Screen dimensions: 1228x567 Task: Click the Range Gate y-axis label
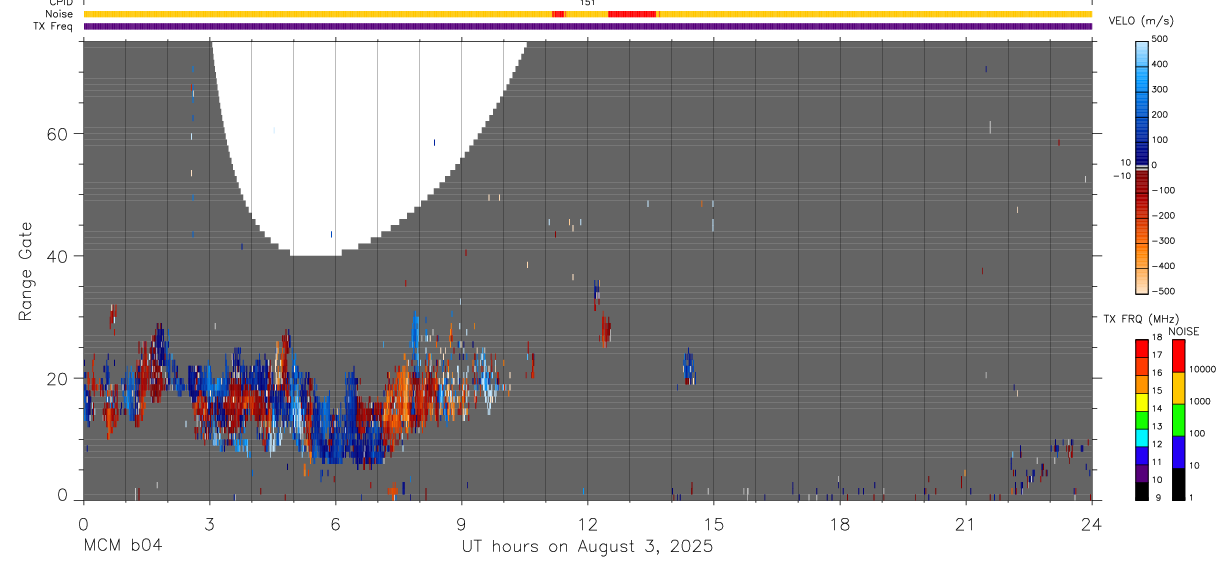click(x=25, y=271)
